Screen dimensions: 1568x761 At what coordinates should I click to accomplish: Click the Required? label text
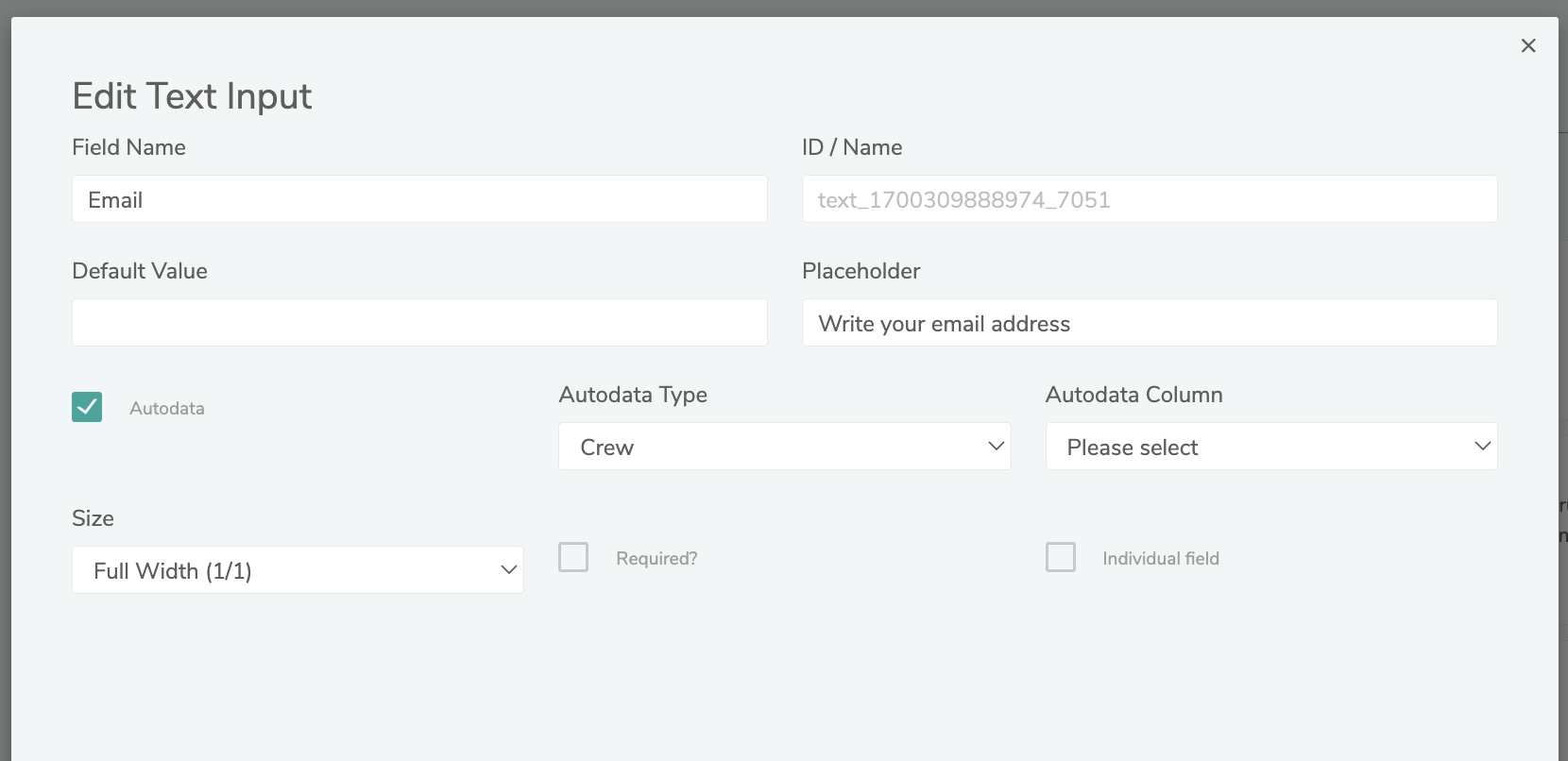click(x=656, y=559)
